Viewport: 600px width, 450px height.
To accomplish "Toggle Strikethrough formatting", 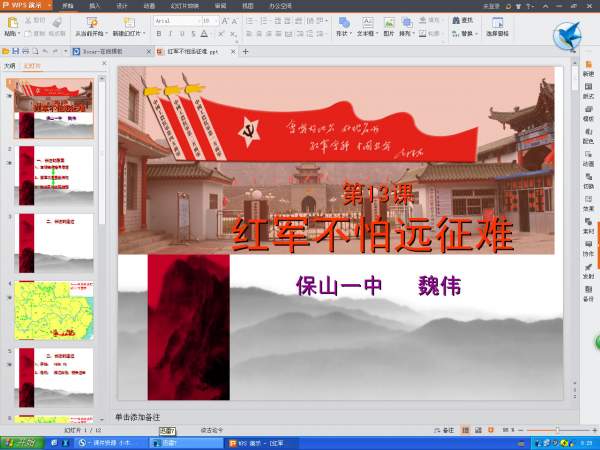I will tap(194, 34).
